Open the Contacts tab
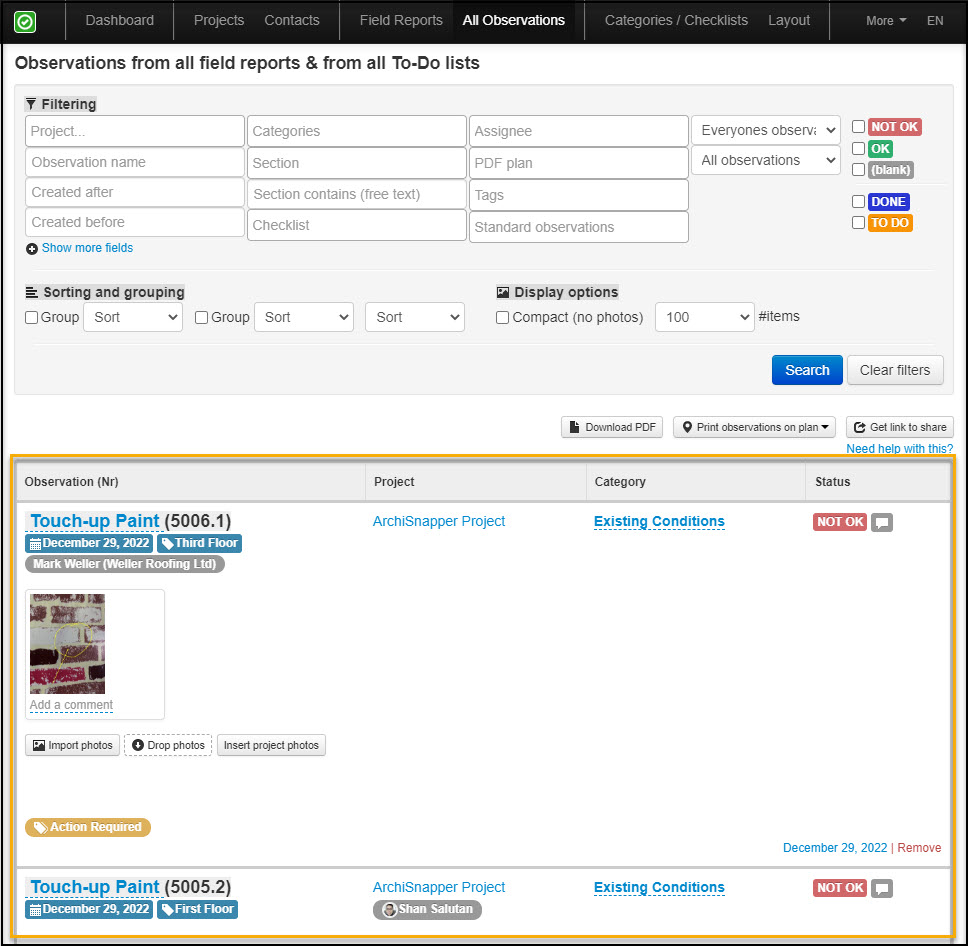Viewport: 968px width, 946px height. [292, 20]
